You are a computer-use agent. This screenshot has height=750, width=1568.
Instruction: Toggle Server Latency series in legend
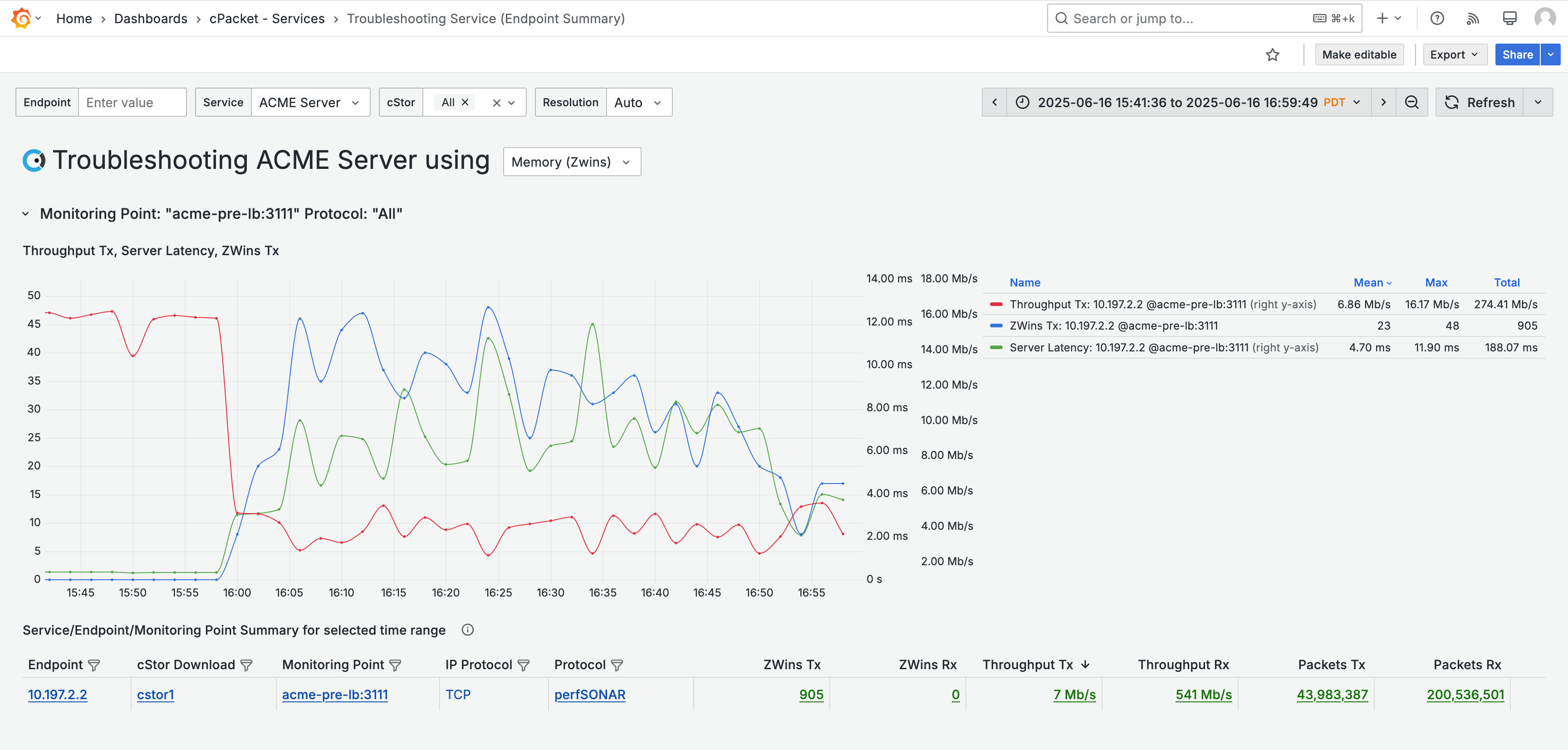pyautogui.click(x=1164, y=347)
